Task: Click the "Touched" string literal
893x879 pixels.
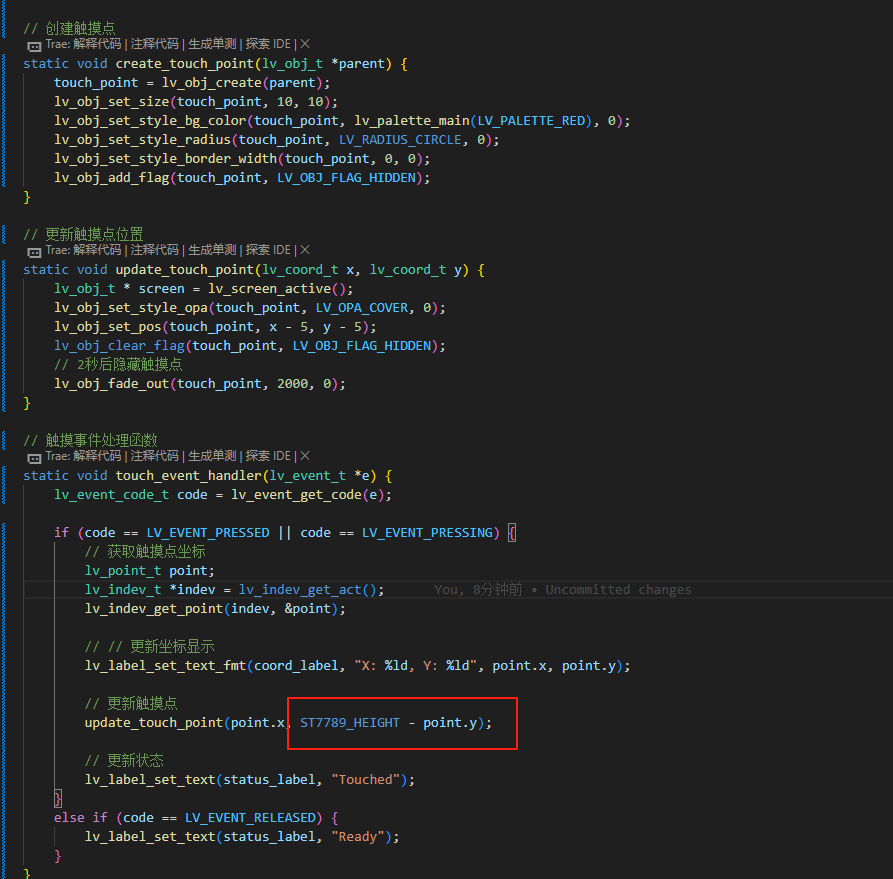Action: (x=366, y=780)
